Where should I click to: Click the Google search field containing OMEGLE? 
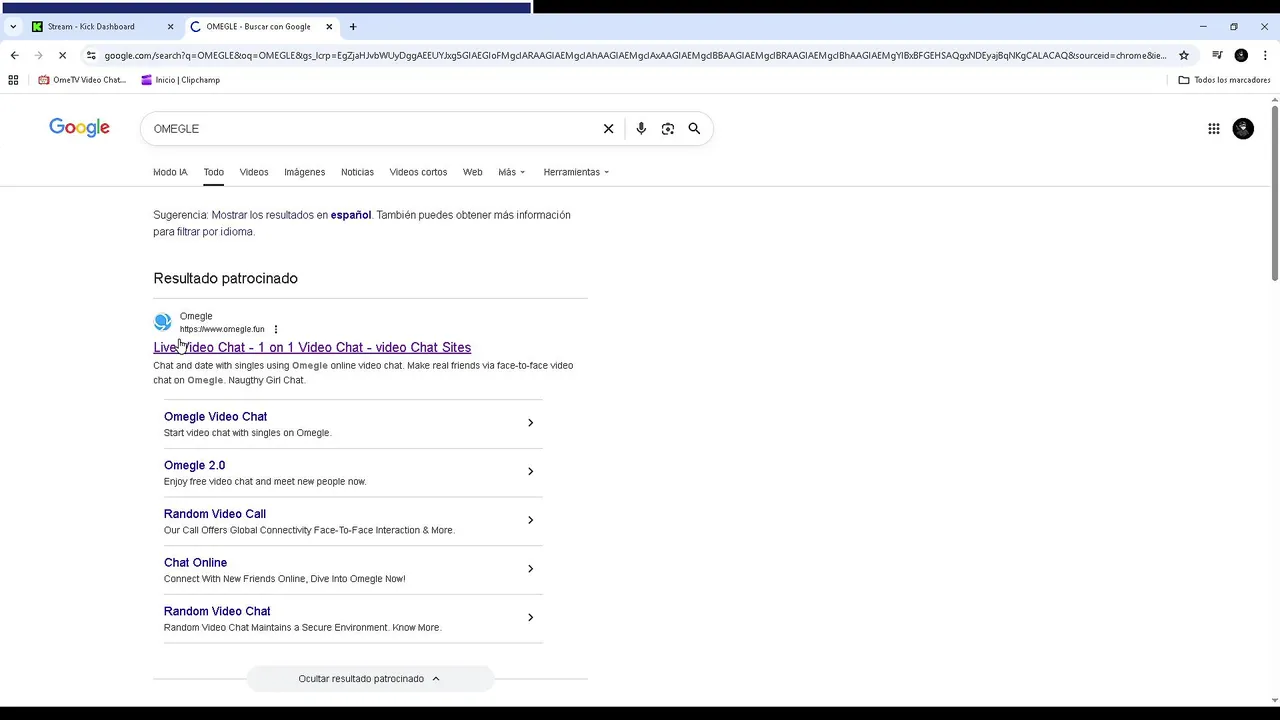point(370,129)
